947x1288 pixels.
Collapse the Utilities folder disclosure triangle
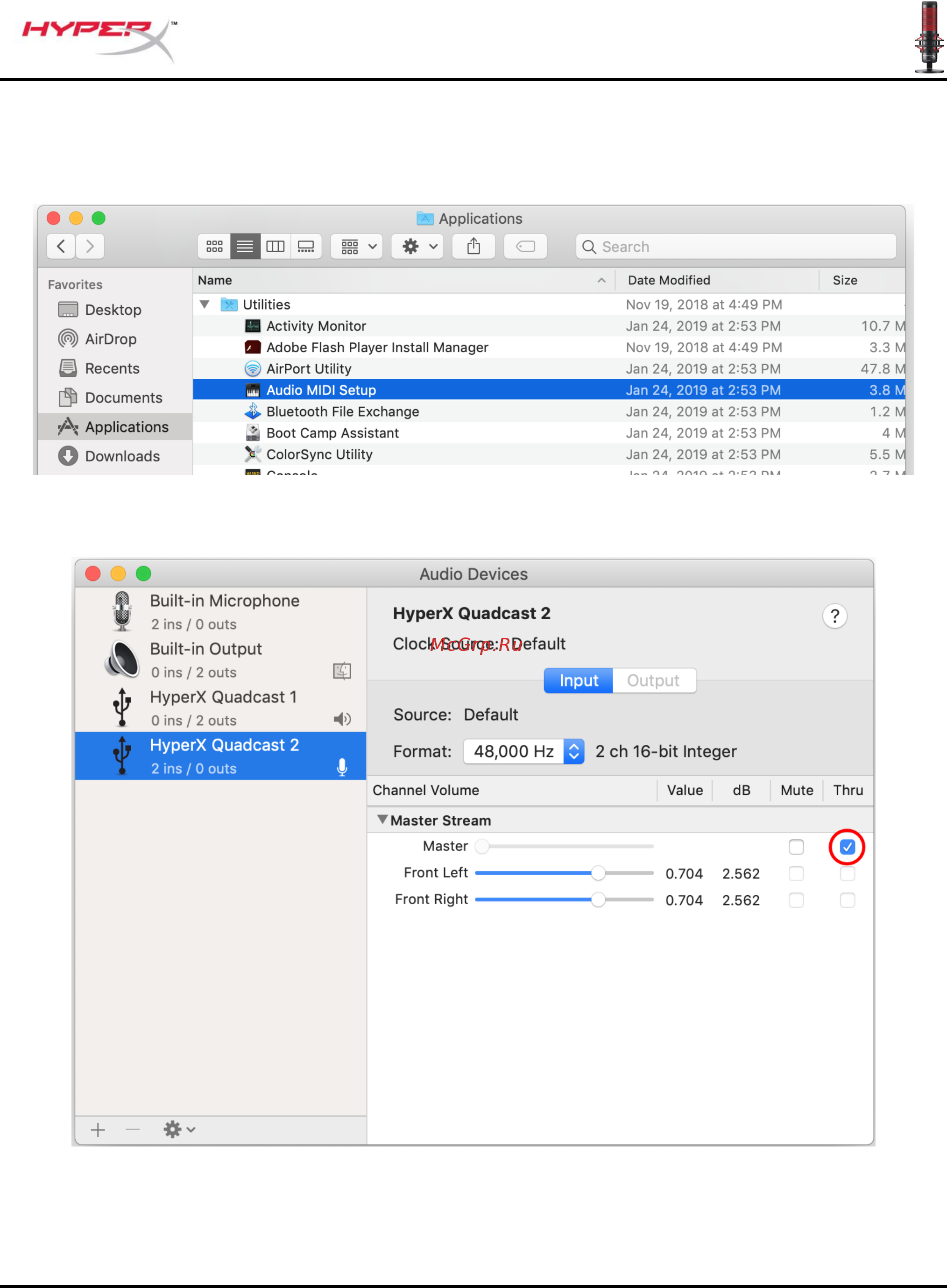[x=205, y=304]
